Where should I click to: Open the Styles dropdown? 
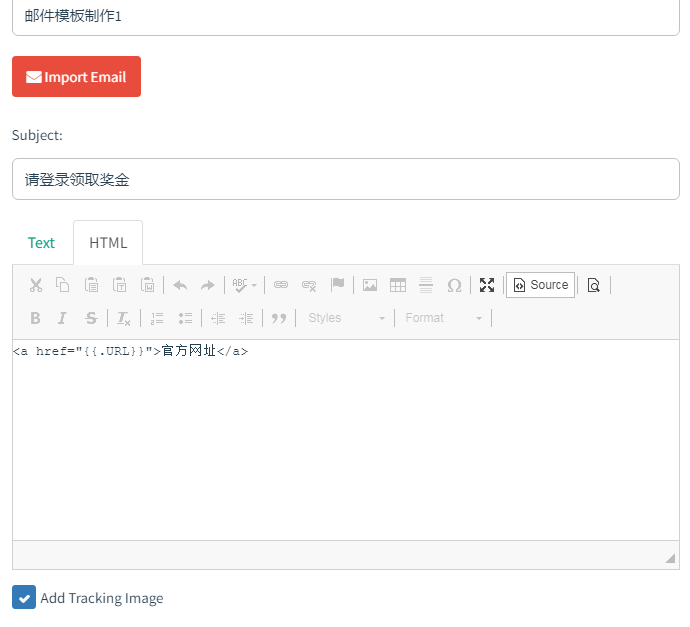pos(346,318)
